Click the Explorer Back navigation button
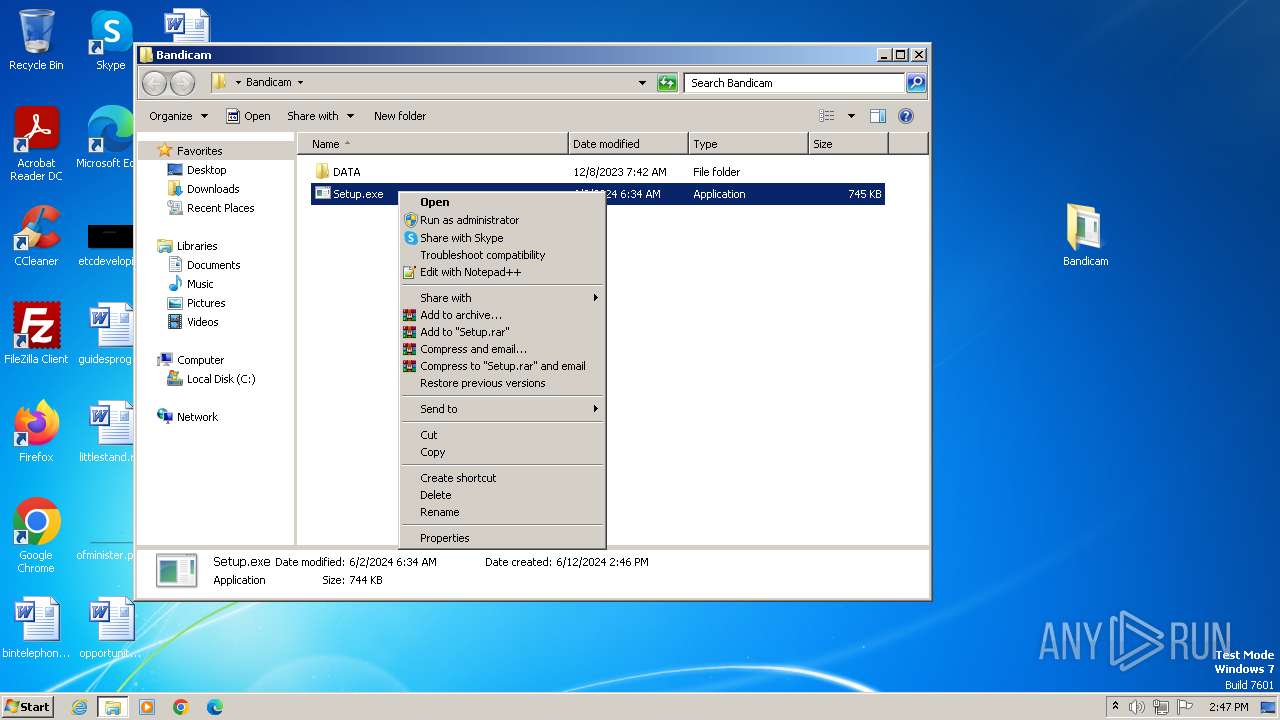The image size is (1280, 720). click(x=154, y=83)
